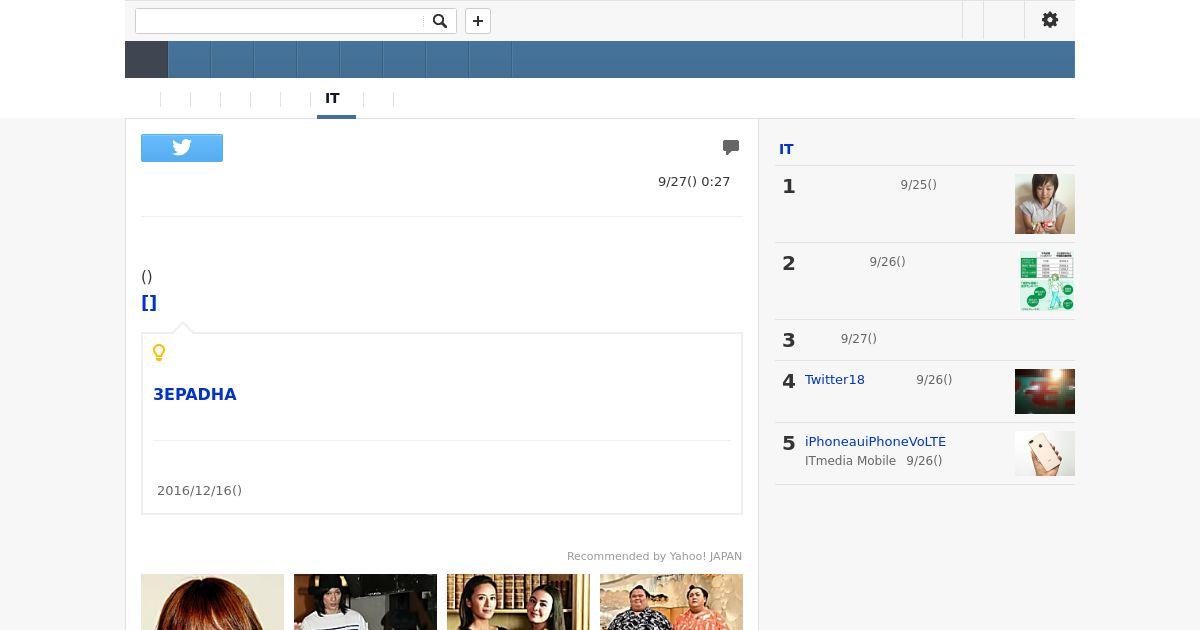Viewport: 1200px width, 630px height.
Task: Click ranking item 3 dated 9/27()
Action: [x=925, y=340]
